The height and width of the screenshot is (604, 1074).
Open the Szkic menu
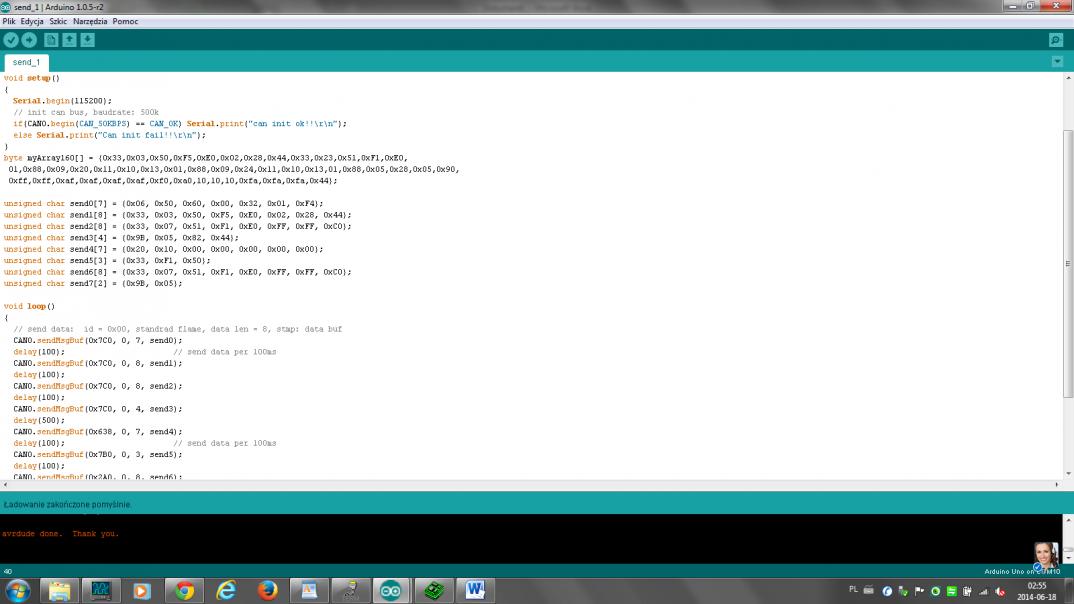click(x=58, y=21)
